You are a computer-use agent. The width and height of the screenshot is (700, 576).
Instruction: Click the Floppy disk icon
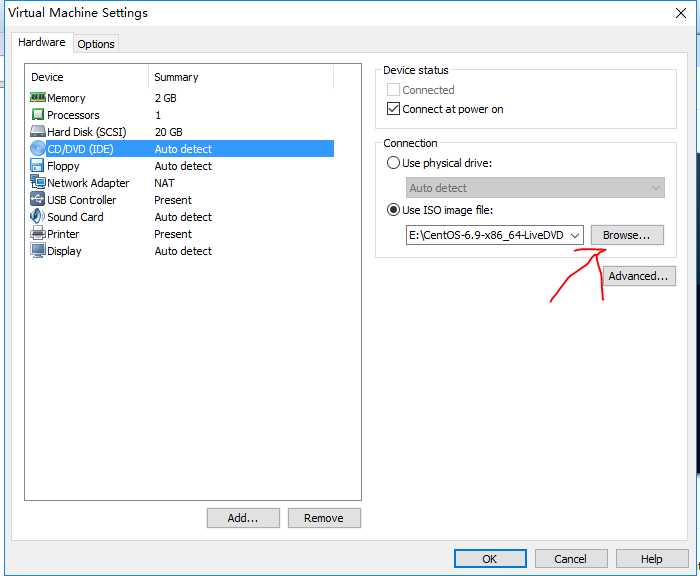click(x=37, y=166)
